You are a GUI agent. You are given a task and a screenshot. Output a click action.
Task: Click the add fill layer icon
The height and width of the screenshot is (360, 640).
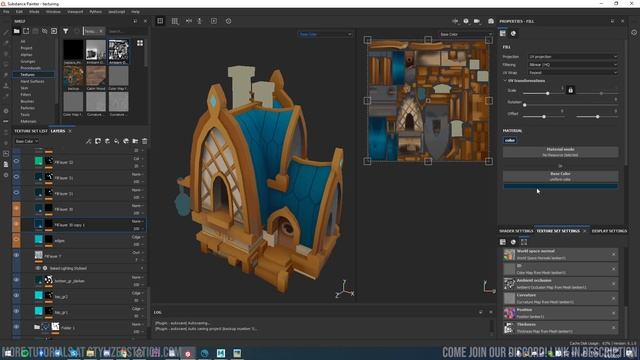(x=117, y=141)
